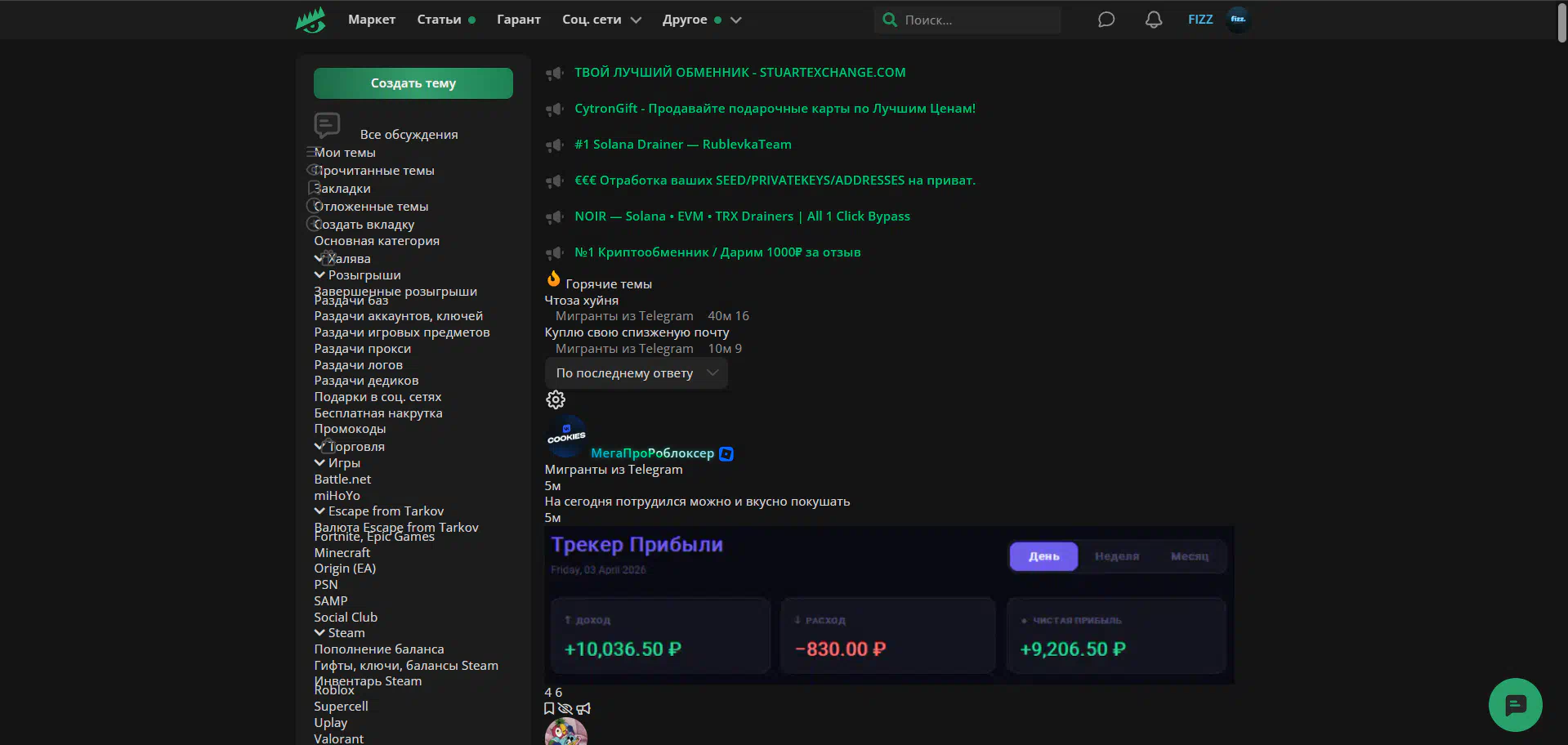Bookmark the thread with the bookmark icon
This screenshot has height=745, width=1568.
549,708
